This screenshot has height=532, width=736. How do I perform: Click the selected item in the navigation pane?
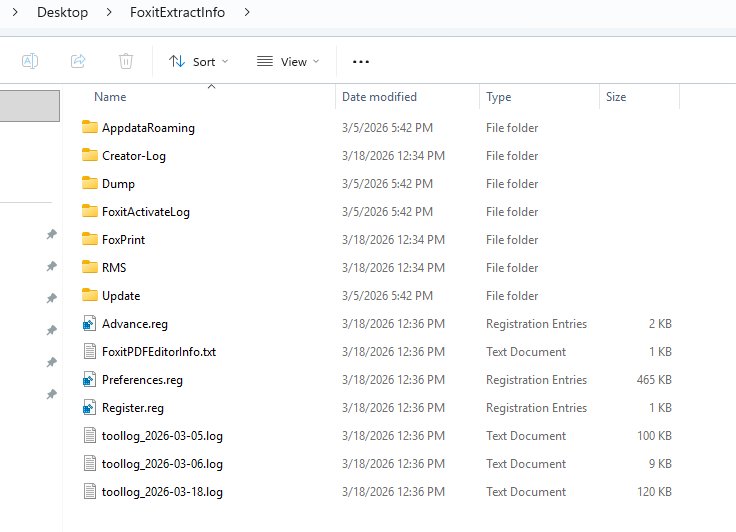pos(30,106)
